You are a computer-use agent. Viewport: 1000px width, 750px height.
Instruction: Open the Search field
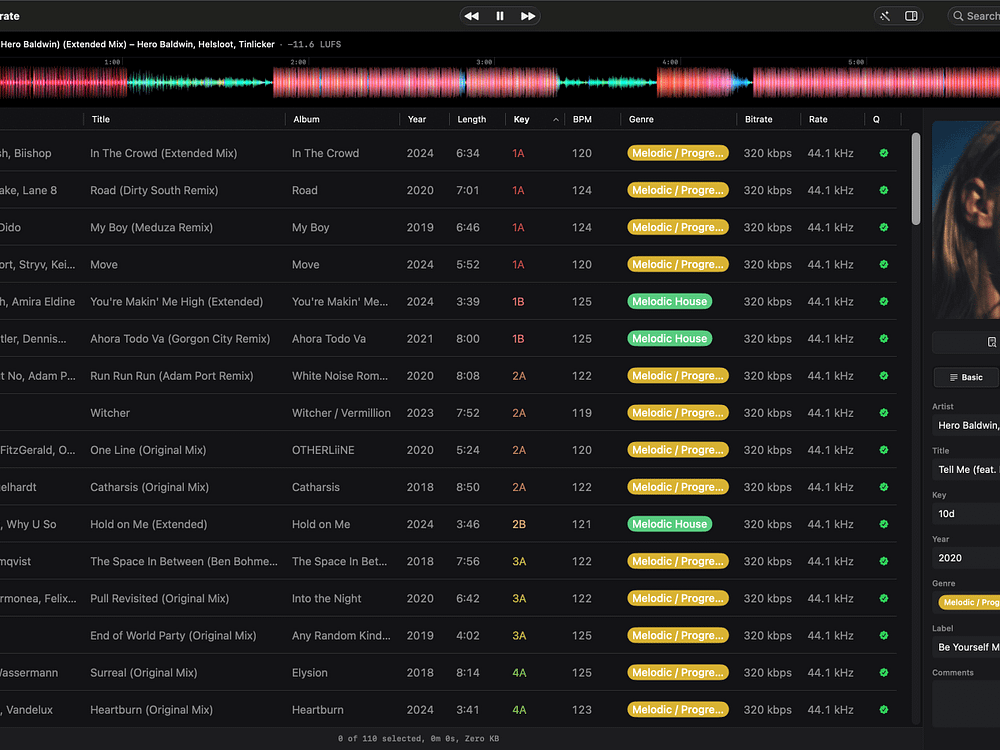[974, 16]
